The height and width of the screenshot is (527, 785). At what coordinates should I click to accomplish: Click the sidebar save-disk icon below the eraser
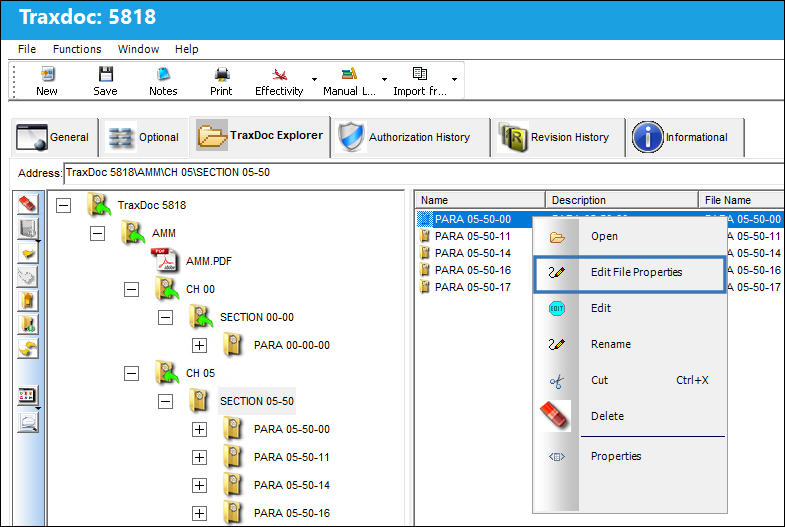pyautogui.click(x=28, y=228)
